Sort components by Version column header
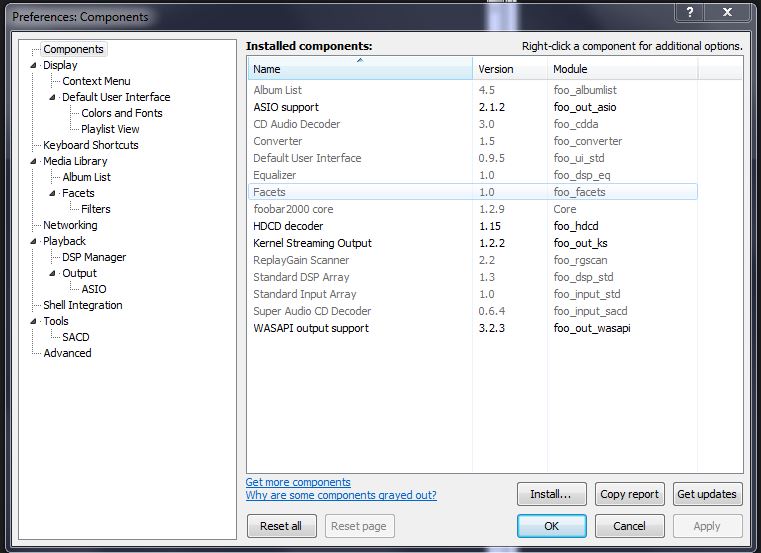761x553 pixels. (510, 69)
